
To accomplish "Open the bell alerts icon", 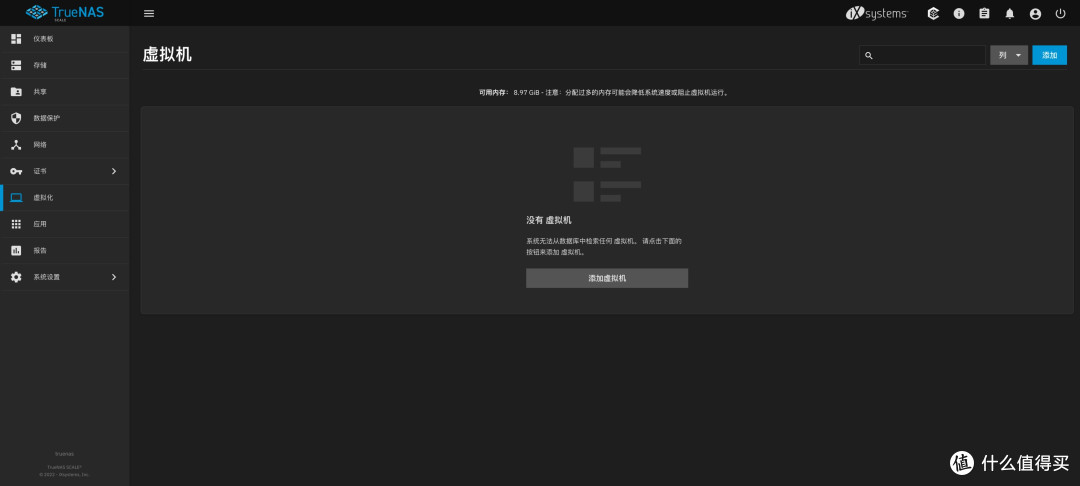I will coord(1010,13).
